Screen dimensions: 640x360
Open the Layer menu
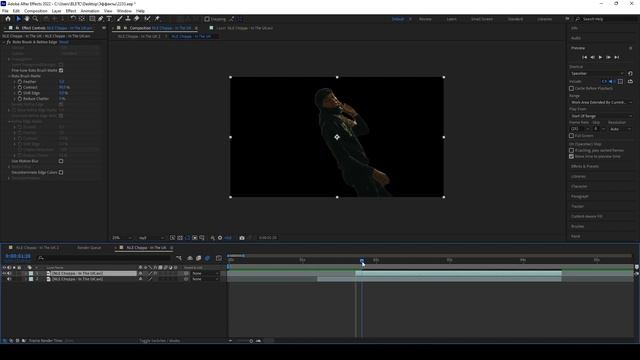pos(57,11)
